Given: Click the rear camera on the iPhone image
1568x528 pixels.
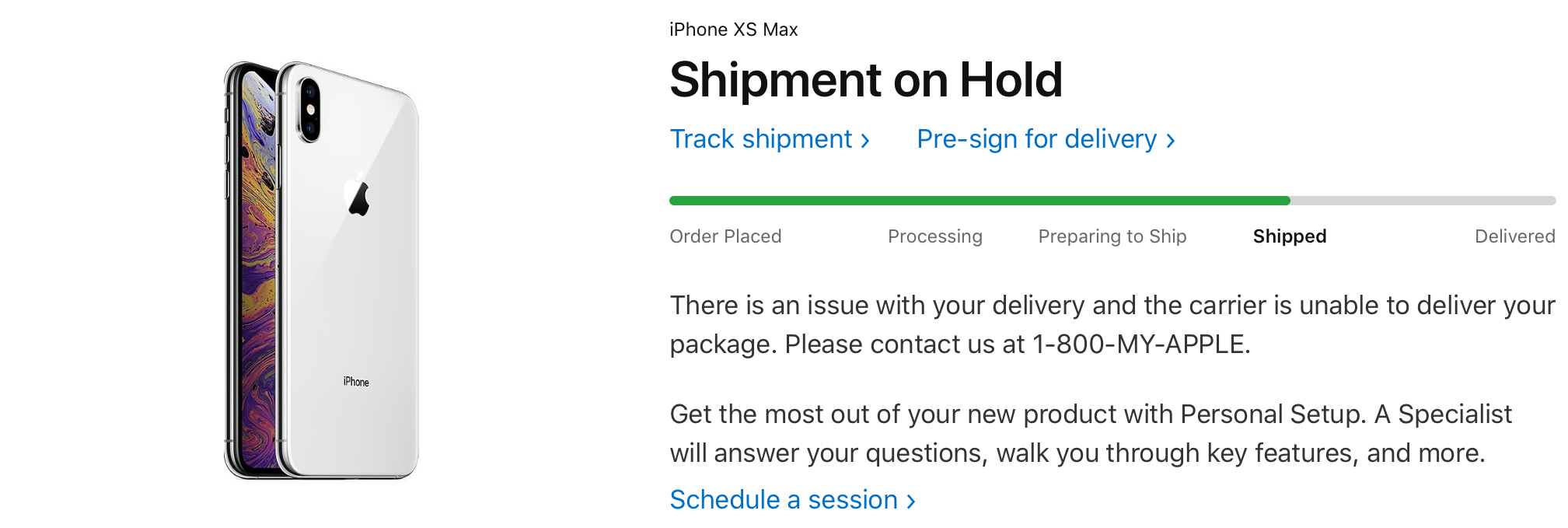Looking at the screenshot, I should (309, 110).
